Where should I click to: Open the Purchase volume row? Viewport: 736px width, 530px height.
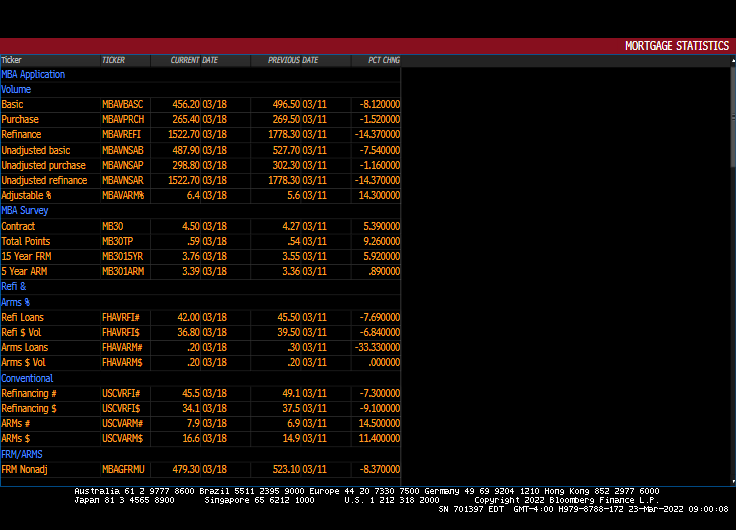click(x=20, y=120)
